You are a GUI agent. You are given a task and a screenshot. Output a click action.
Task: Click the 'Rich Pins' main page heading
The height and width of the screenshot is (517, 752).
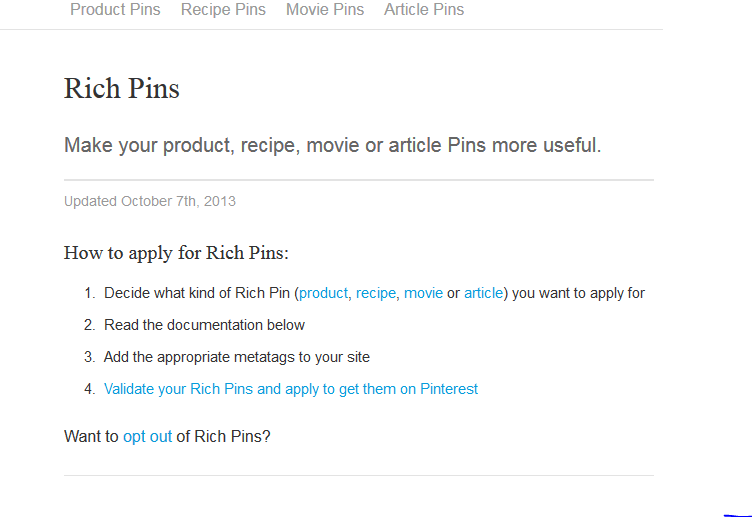tap(122, 89)
